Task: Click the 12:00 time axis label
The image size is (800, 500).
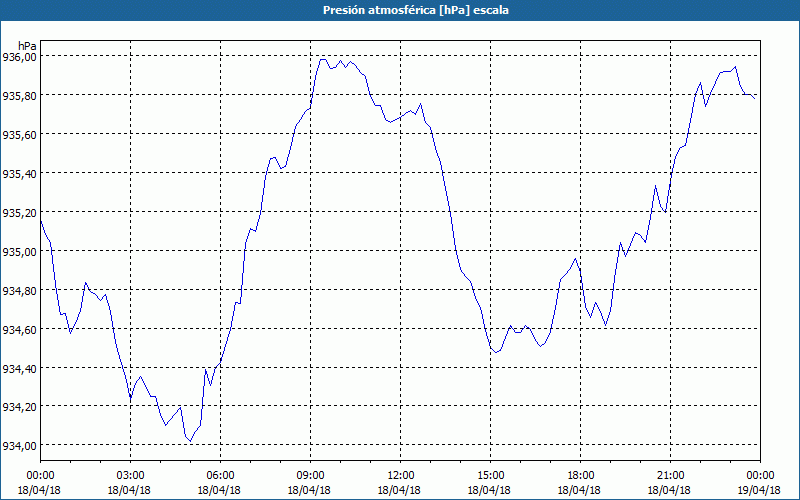Action: coord(401,476)
